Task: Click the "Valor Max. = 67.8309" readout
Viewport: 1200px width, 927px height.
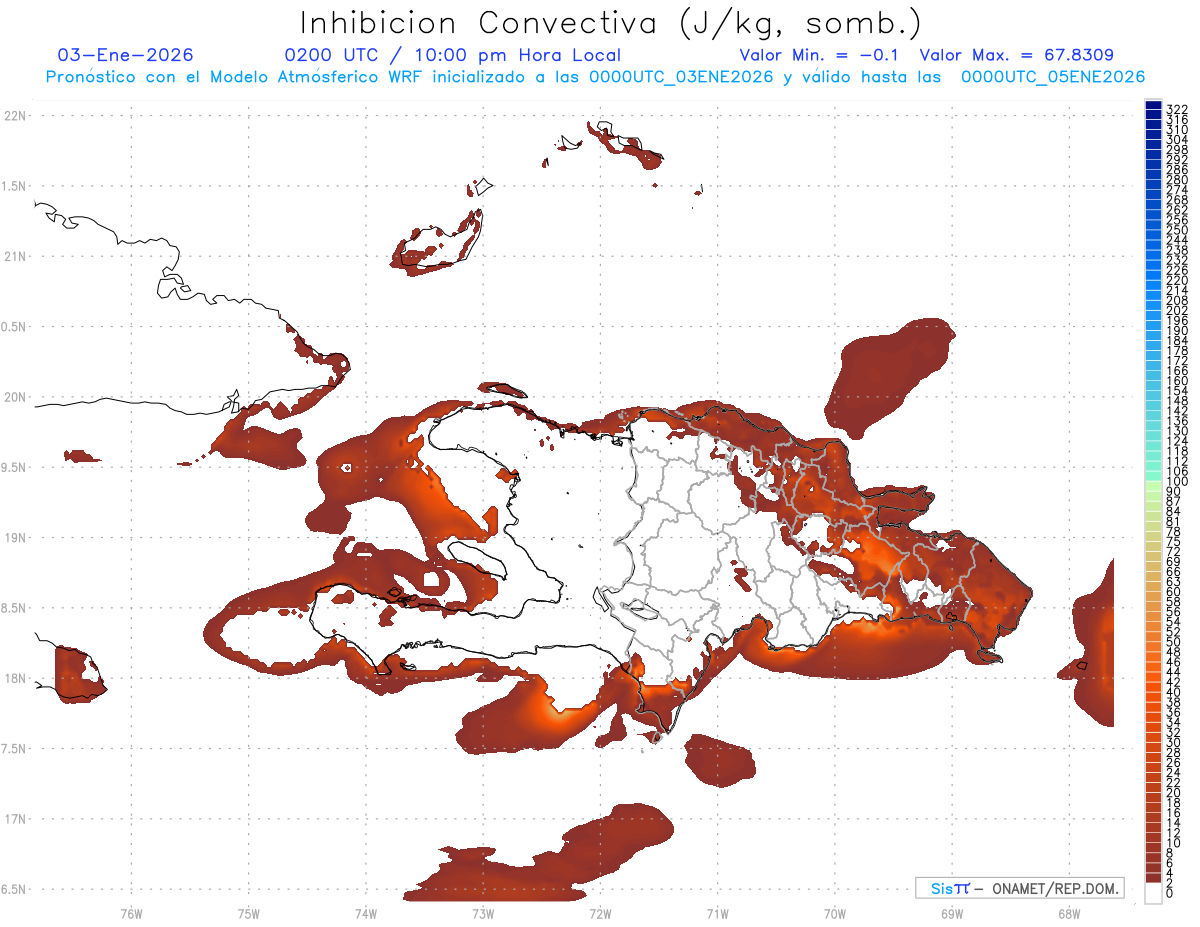Action: 1016,55
